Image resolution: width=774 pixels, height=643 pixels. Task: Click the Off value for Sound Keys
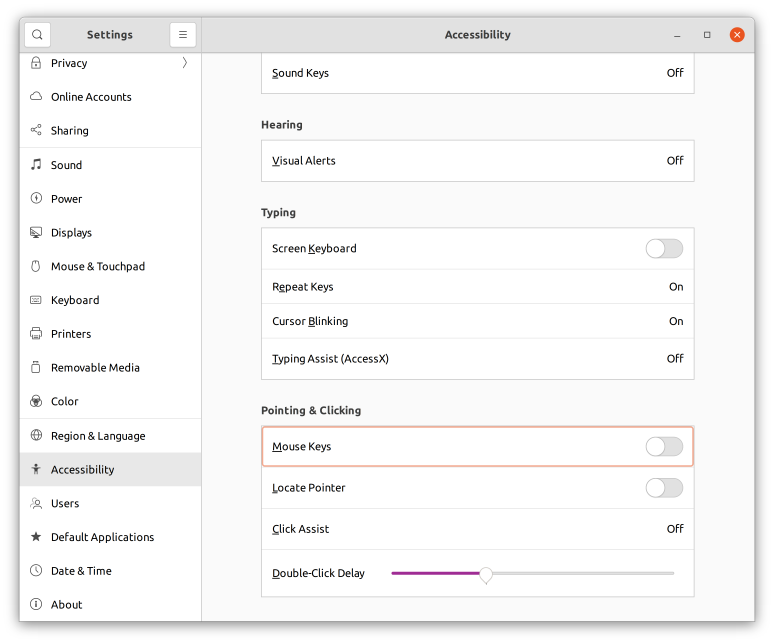tap(675, 73)
